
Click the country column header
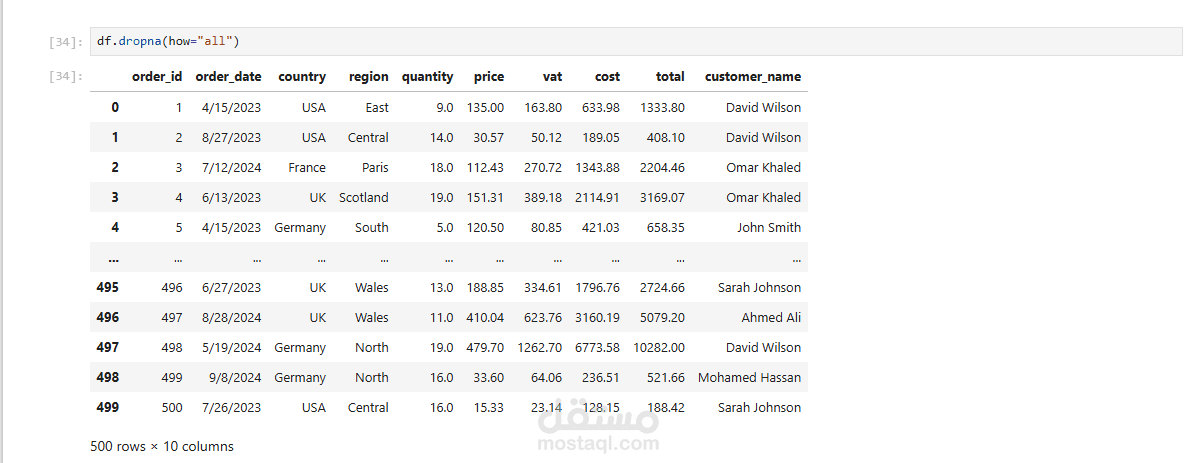pyautogui.click(x=302, y=76)
